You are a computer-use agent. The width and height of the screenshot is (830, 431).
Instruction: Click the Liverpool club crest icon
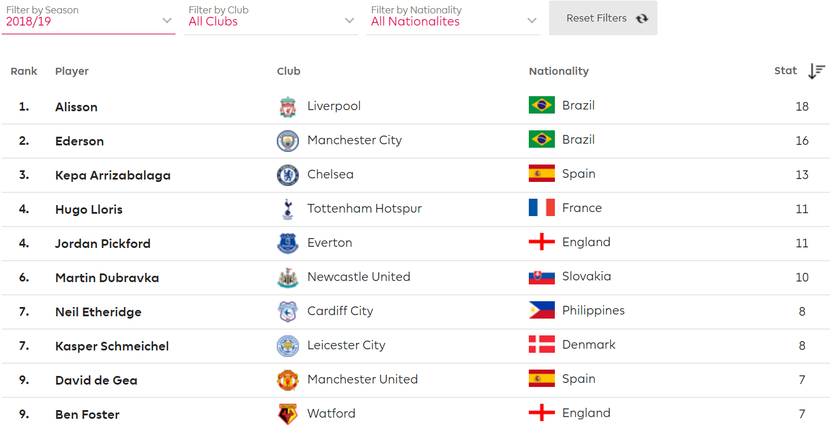(288, 107)
